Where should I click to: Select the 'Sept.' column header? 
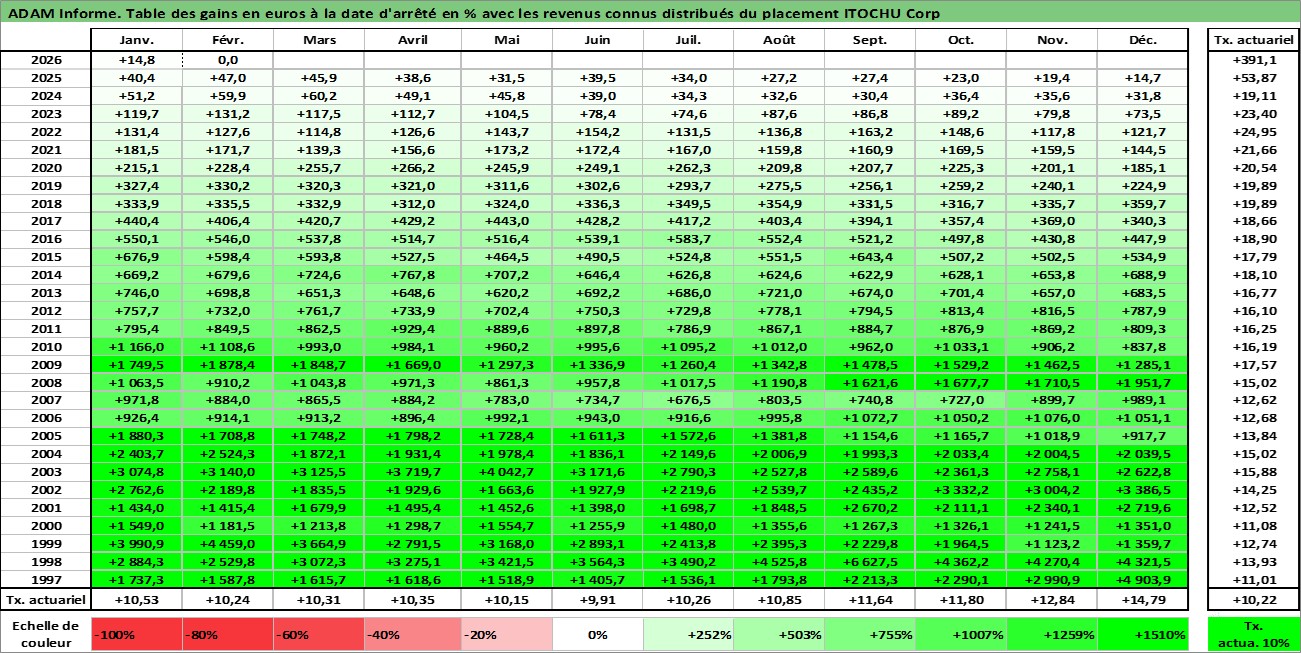[870, 40]
